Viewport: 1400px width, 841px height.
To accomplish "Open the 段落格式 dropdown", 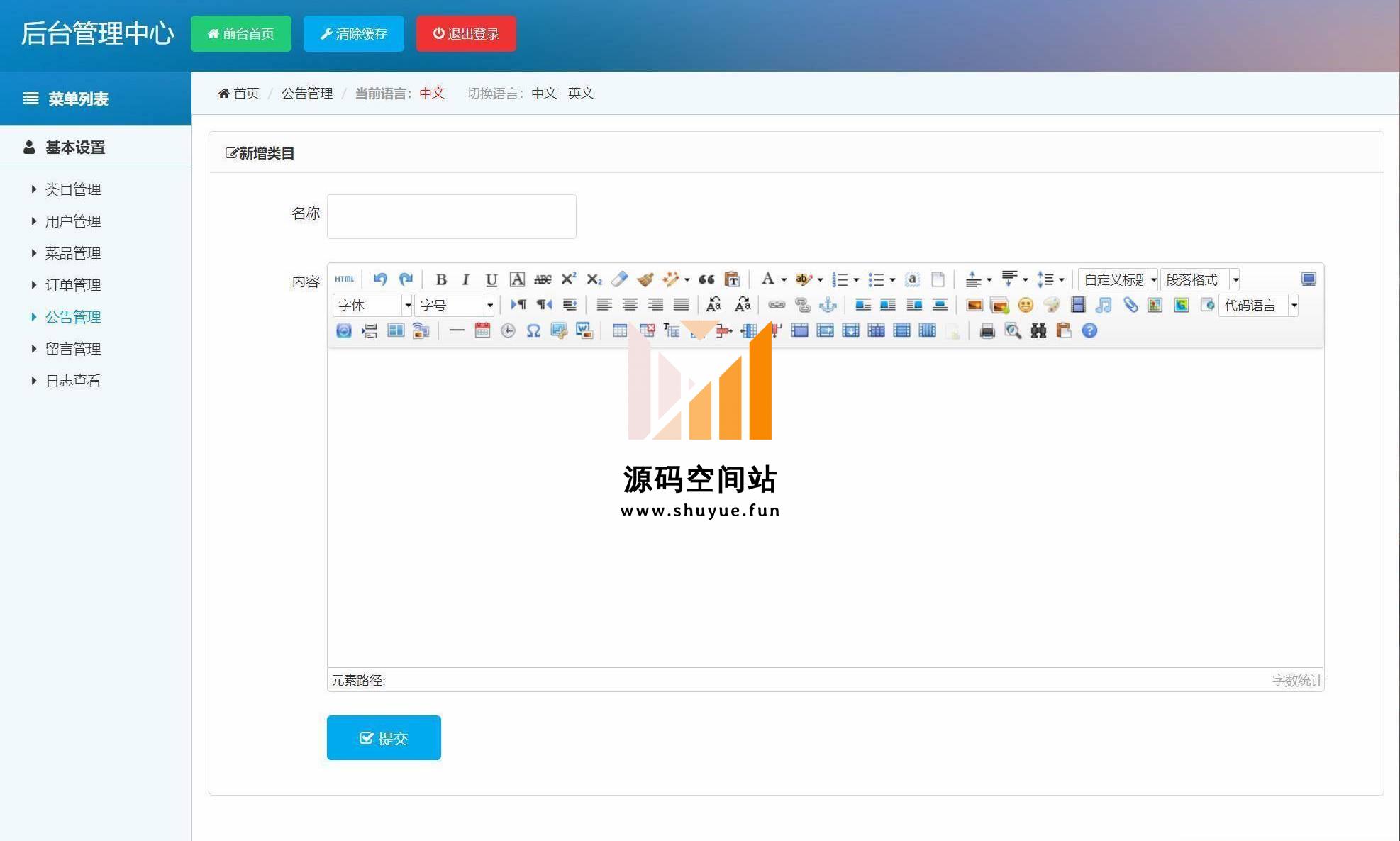I will [x=1200, y=280].
